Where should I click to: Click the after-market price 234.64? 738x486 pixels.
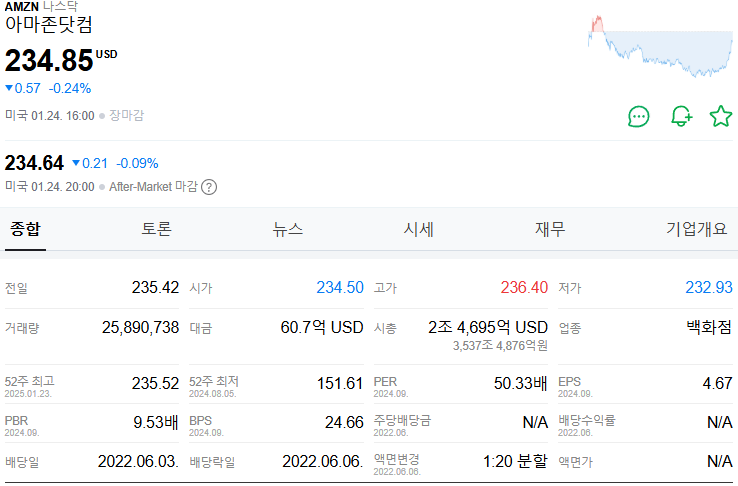[x=34, y=163]
